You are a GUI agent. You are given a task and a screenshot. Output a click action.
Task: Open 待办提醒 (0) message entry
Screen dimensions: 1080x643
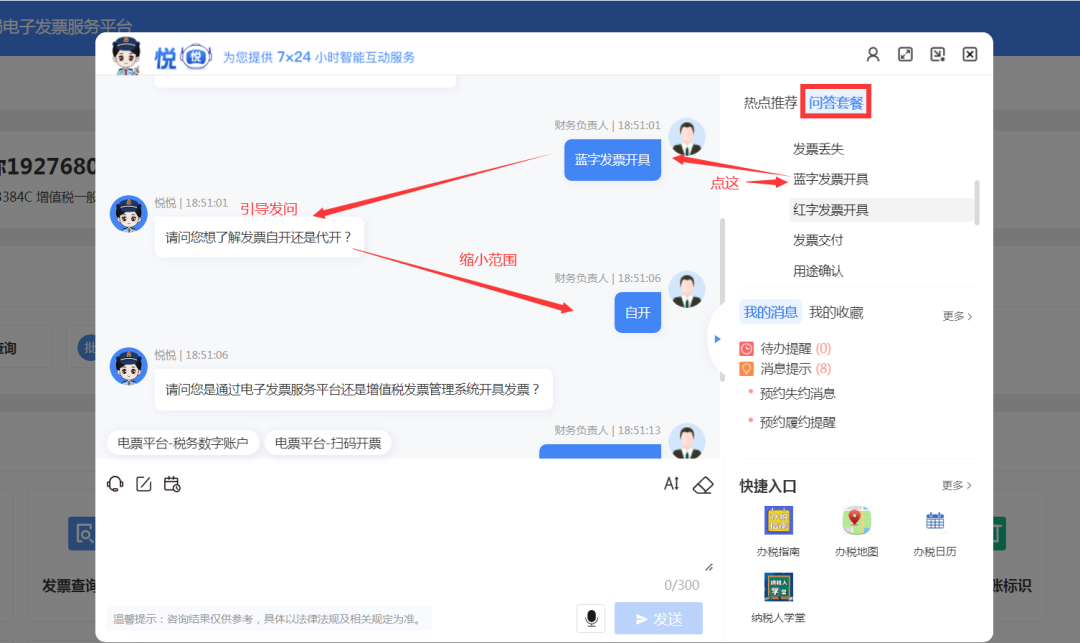pos(795,349)
